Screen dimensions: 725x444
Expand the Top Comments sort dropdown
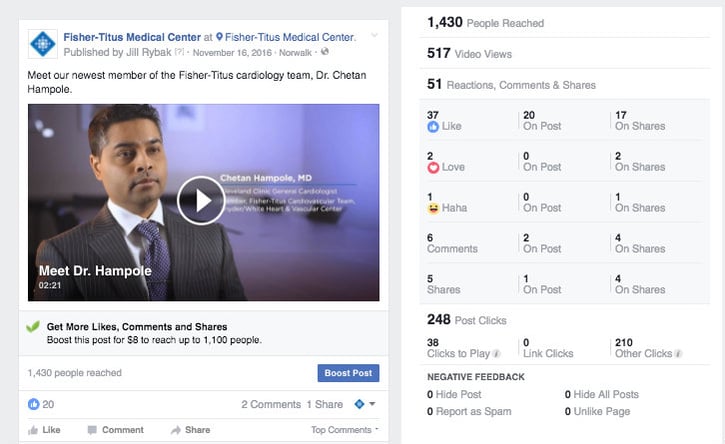tap(345, 430)
